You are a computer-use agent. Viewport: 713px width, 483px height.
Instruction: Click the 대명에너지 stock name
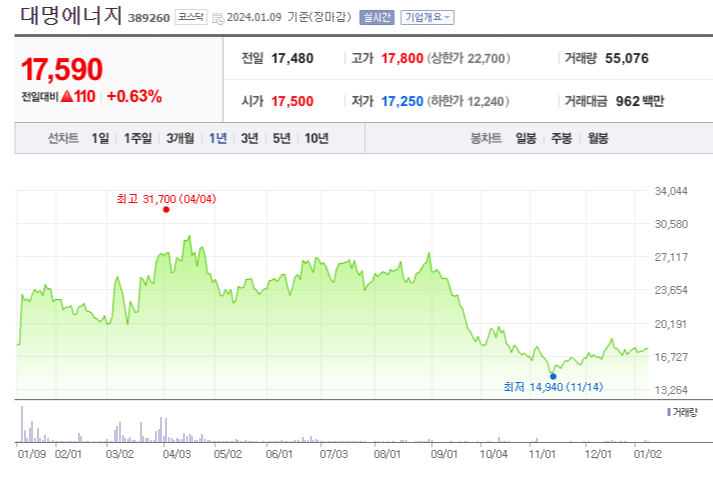coord(71,15)
